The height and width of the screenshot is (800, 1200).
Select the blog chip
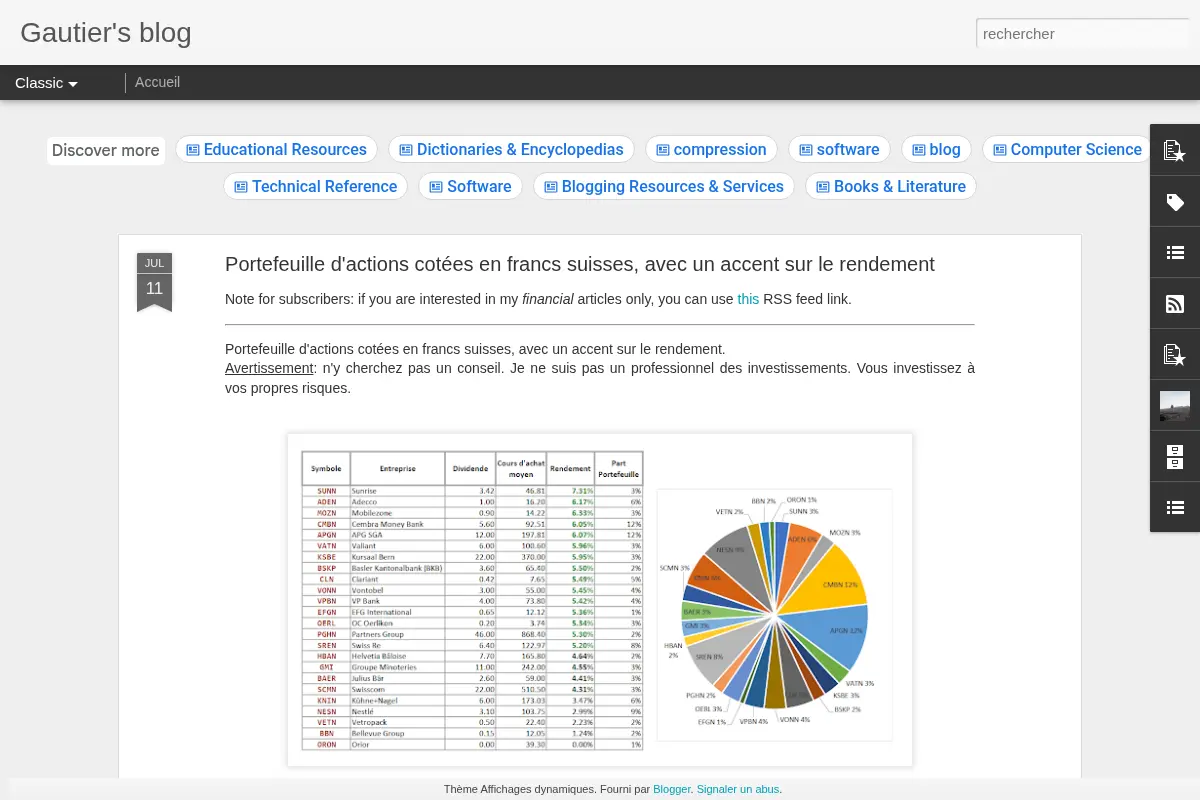(x=936, y=150)
